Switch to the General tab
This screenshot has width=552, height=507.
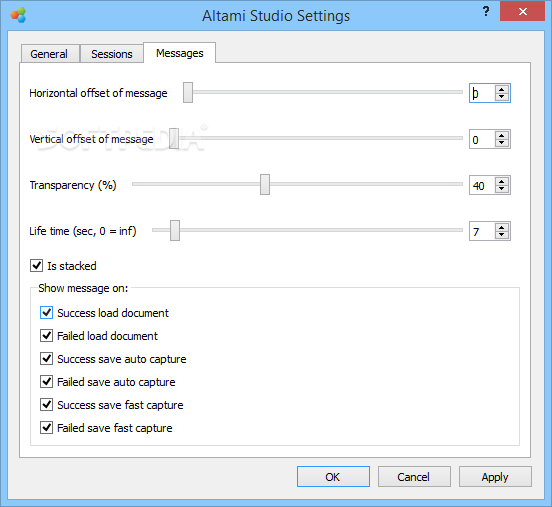[x=50, y=54]
